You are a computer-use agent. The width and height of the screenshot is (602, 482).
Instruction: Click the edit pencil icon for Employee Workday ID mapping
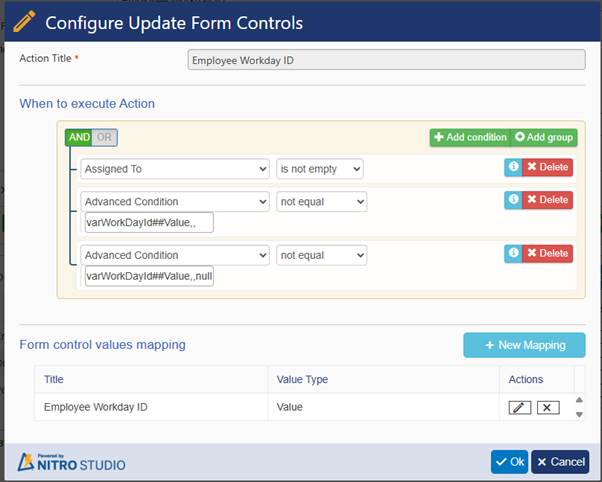point(520,407)
